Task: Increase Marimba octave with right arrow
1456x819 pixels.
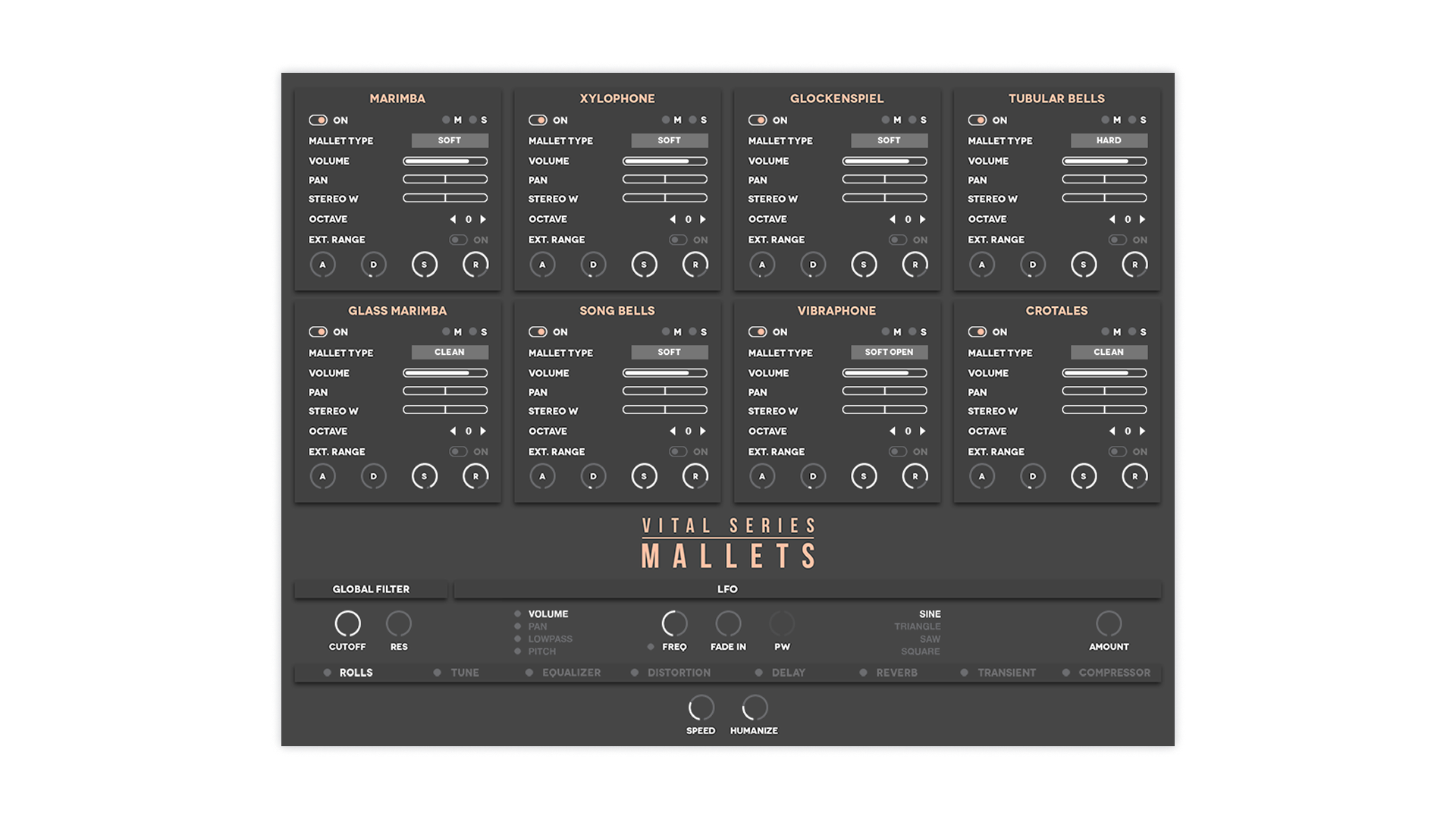Action: tap(483, 219)
